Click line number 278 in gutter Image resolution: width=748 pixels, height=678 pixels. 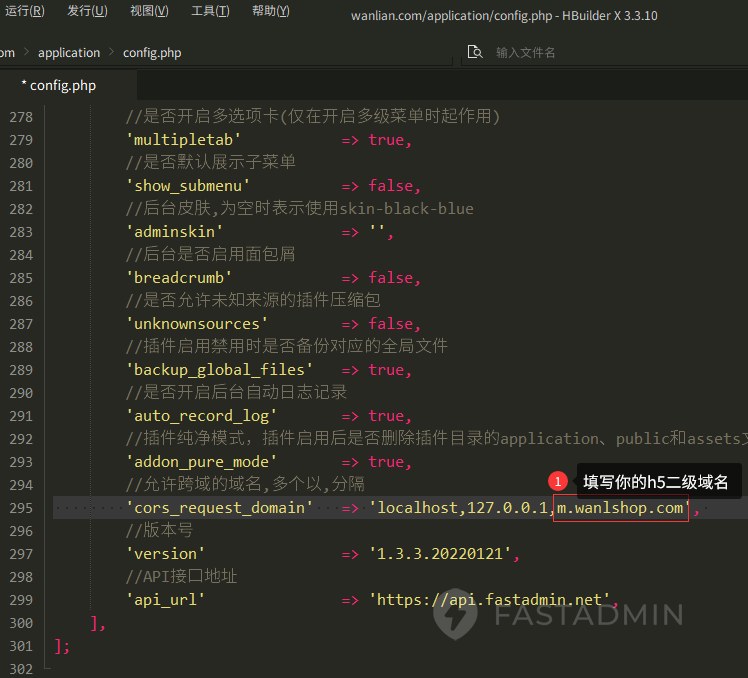[x=21, y=117]
